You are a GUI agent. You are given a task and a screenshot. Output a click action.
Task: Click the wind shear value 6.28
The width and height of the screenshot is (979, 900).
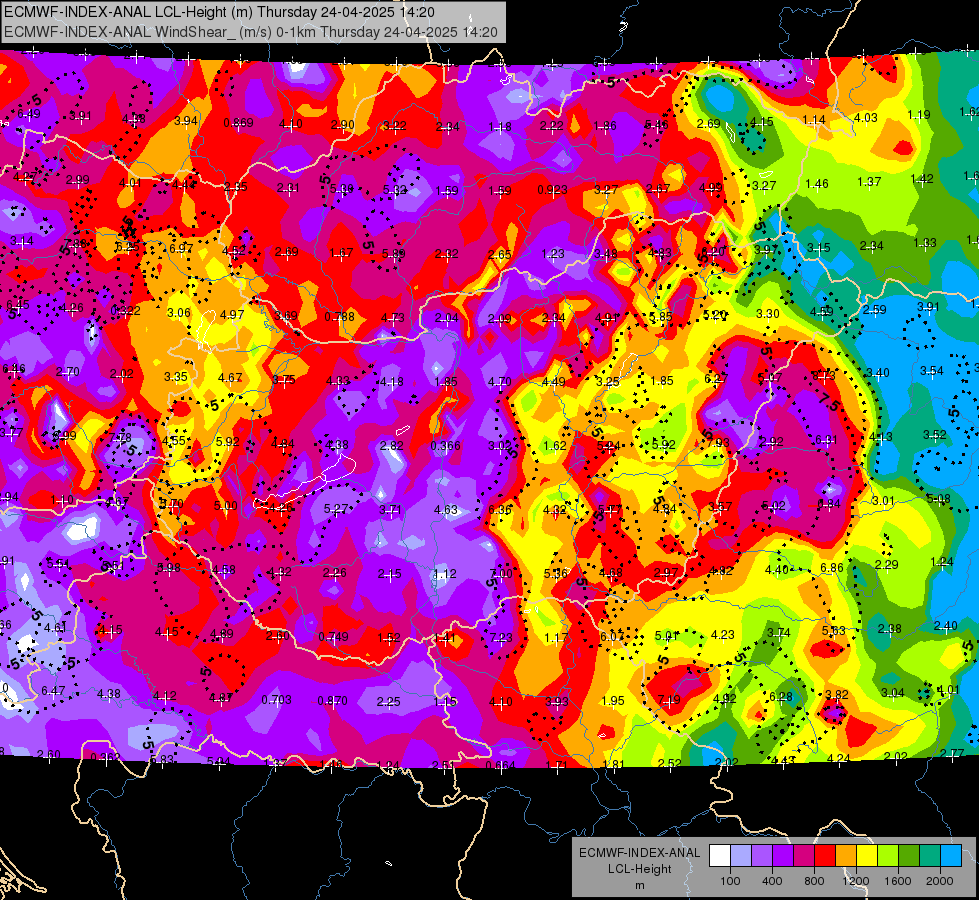coord(780,696)
